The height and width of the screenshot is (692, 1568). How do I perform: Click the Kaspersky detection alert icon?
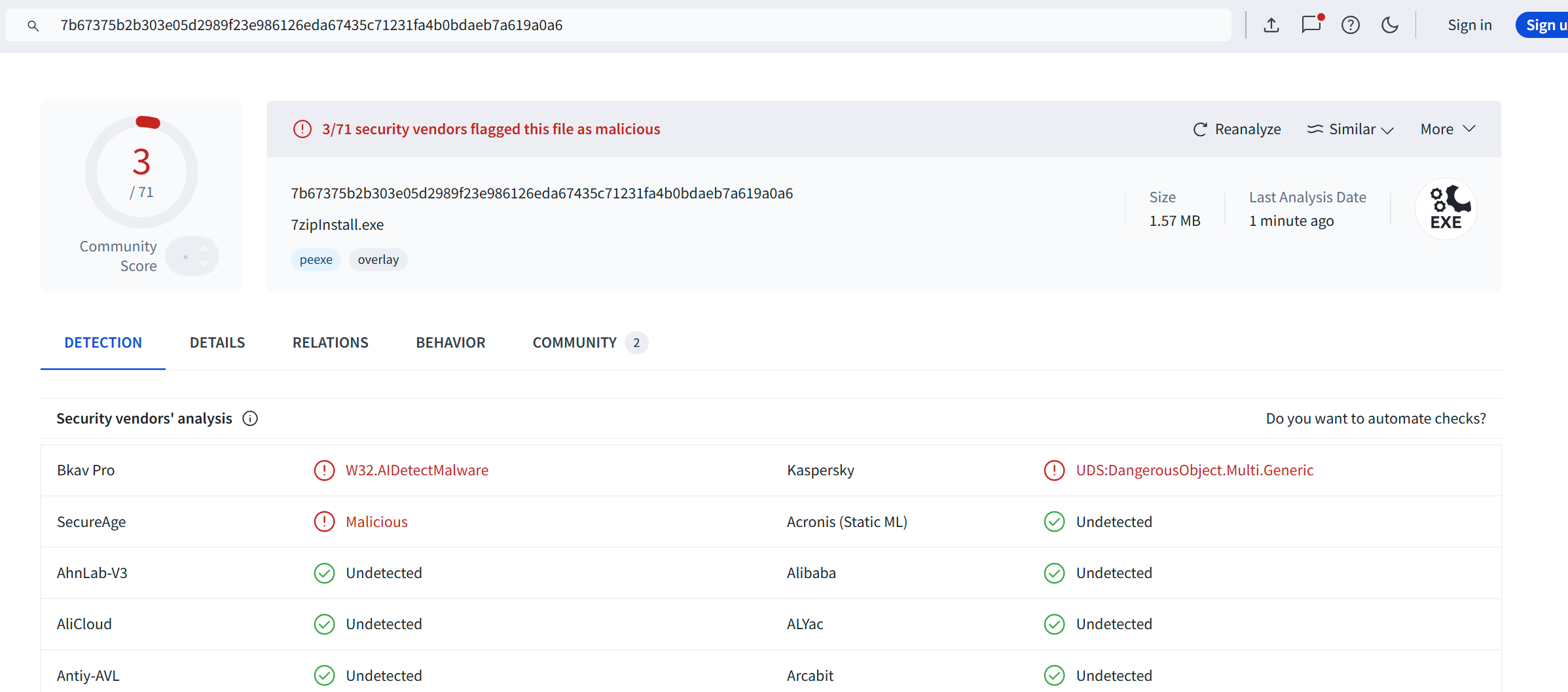(x=1054, y=470)
